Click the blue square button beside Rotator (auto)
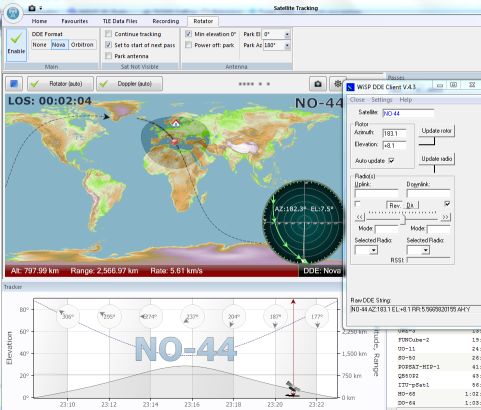Viewport: 481px width, 410px height. click(x=14, y=84)
